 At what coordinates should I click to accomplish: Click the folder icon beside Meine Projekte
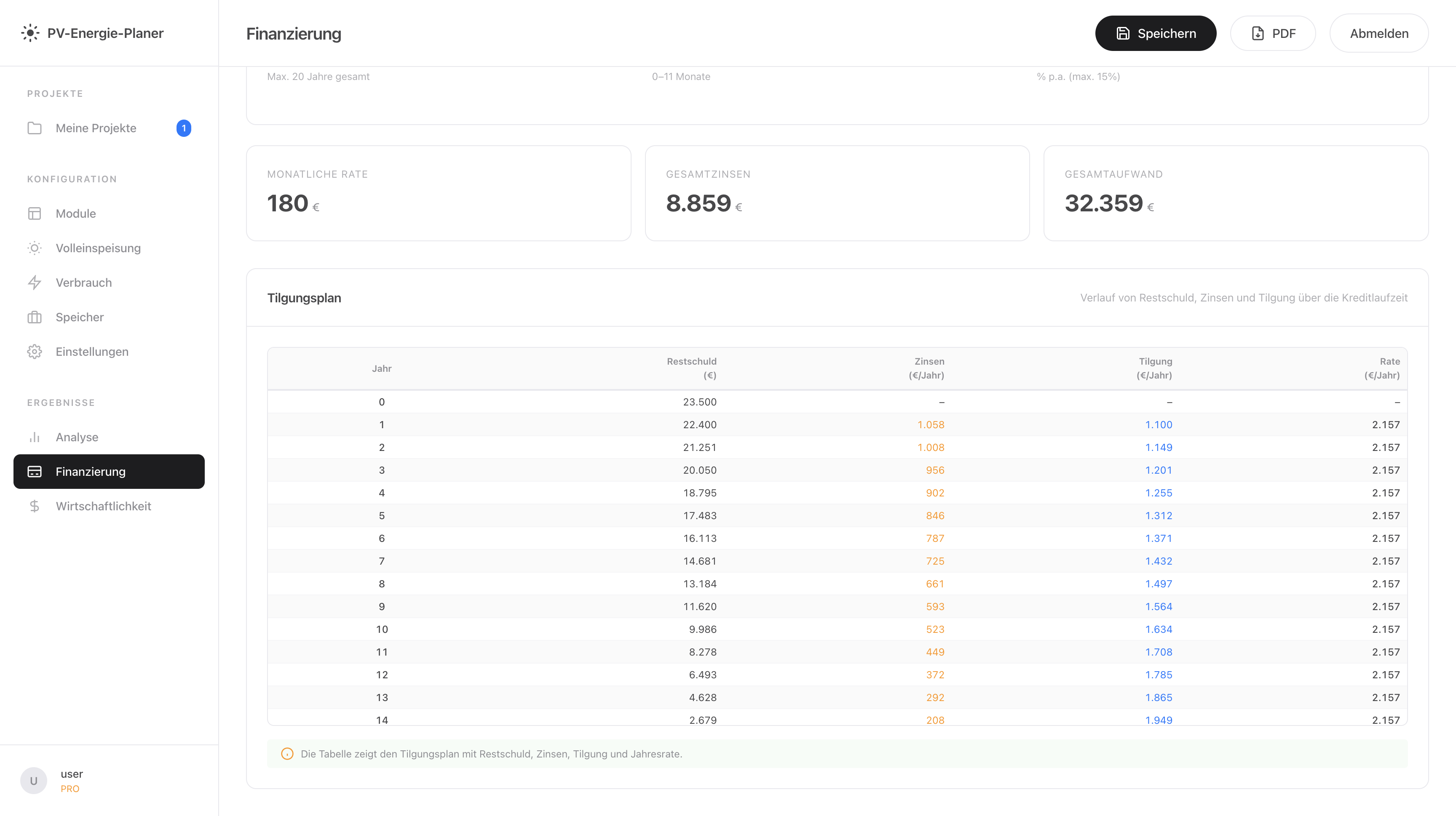(x=35, y=128)
